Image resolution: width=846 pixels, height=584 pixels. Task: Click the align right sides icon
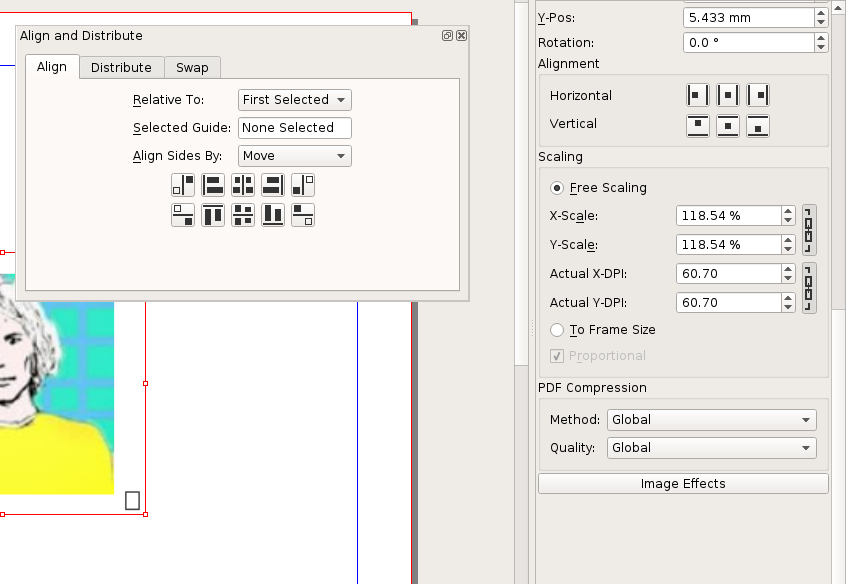point(273,185)
